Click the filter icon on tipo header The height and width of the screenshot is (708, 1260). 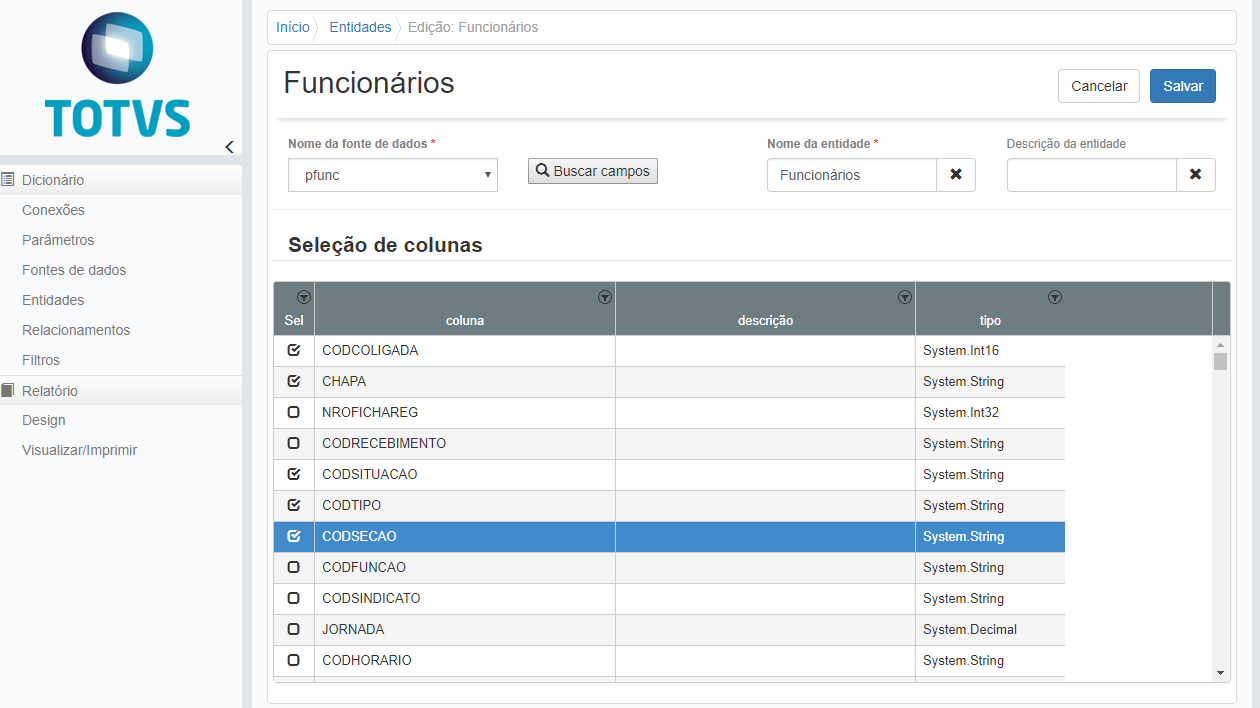click(x=1054, y=297)
